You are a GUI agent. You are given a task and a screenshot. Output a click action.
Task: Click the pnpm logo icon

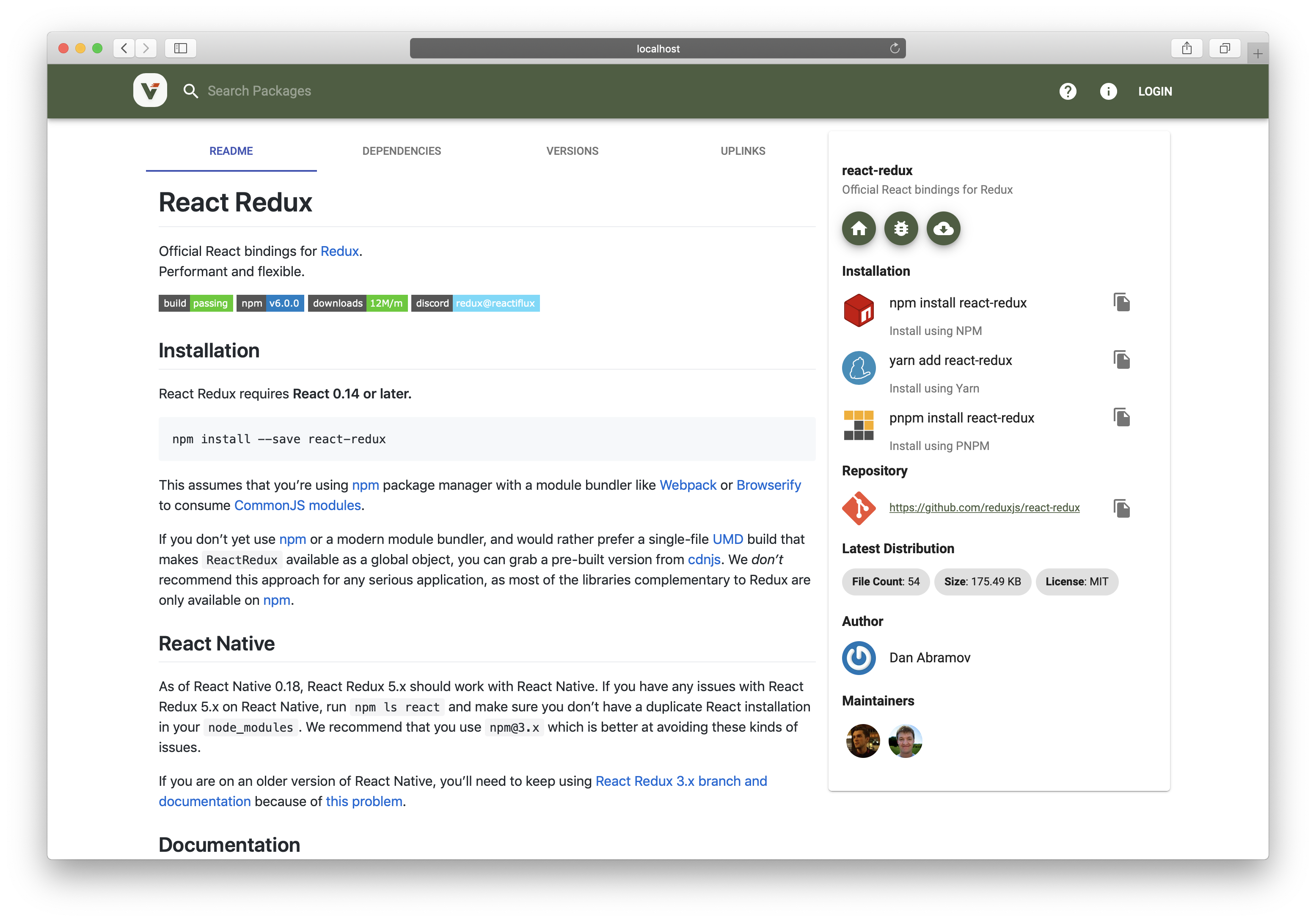[858, 425]
